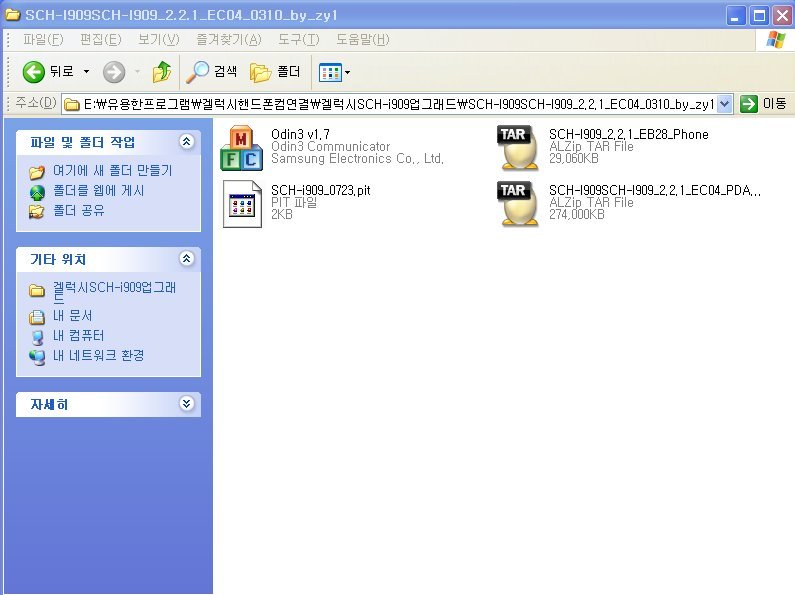
Task: Collapse the 기타 위치 panel
Action: point(187,258)
